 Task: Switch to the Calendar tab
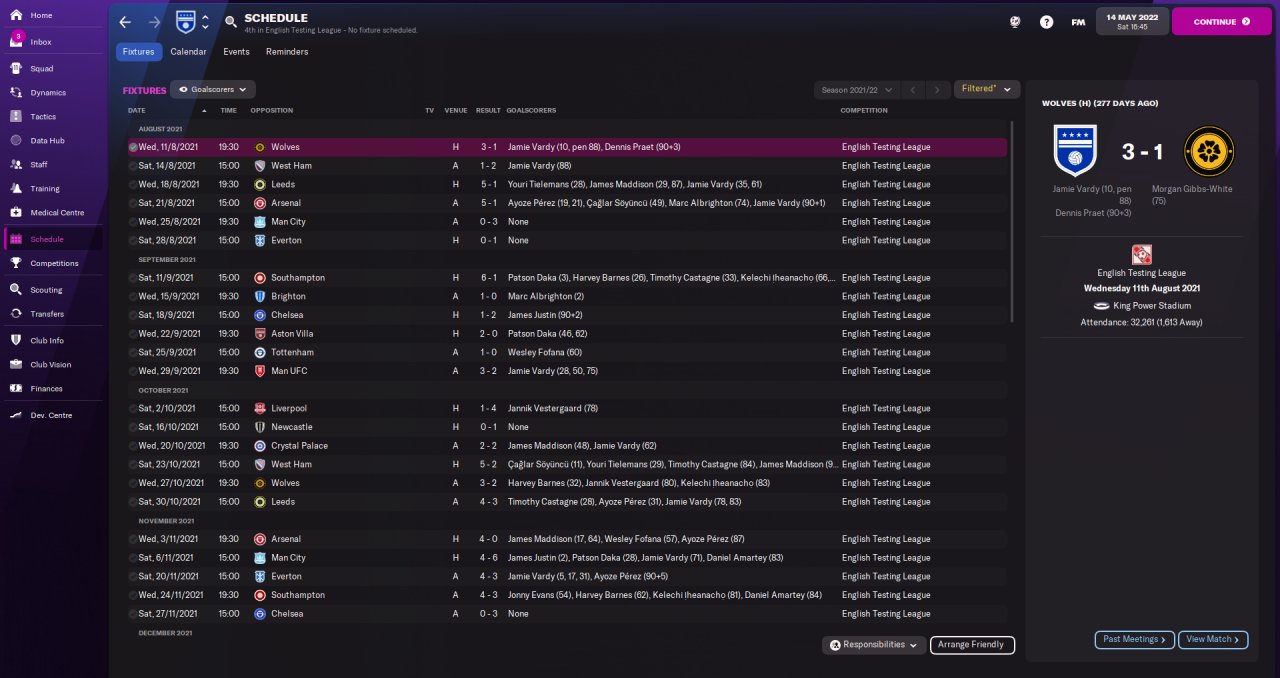pyautogui.click(x=188, y=52)
